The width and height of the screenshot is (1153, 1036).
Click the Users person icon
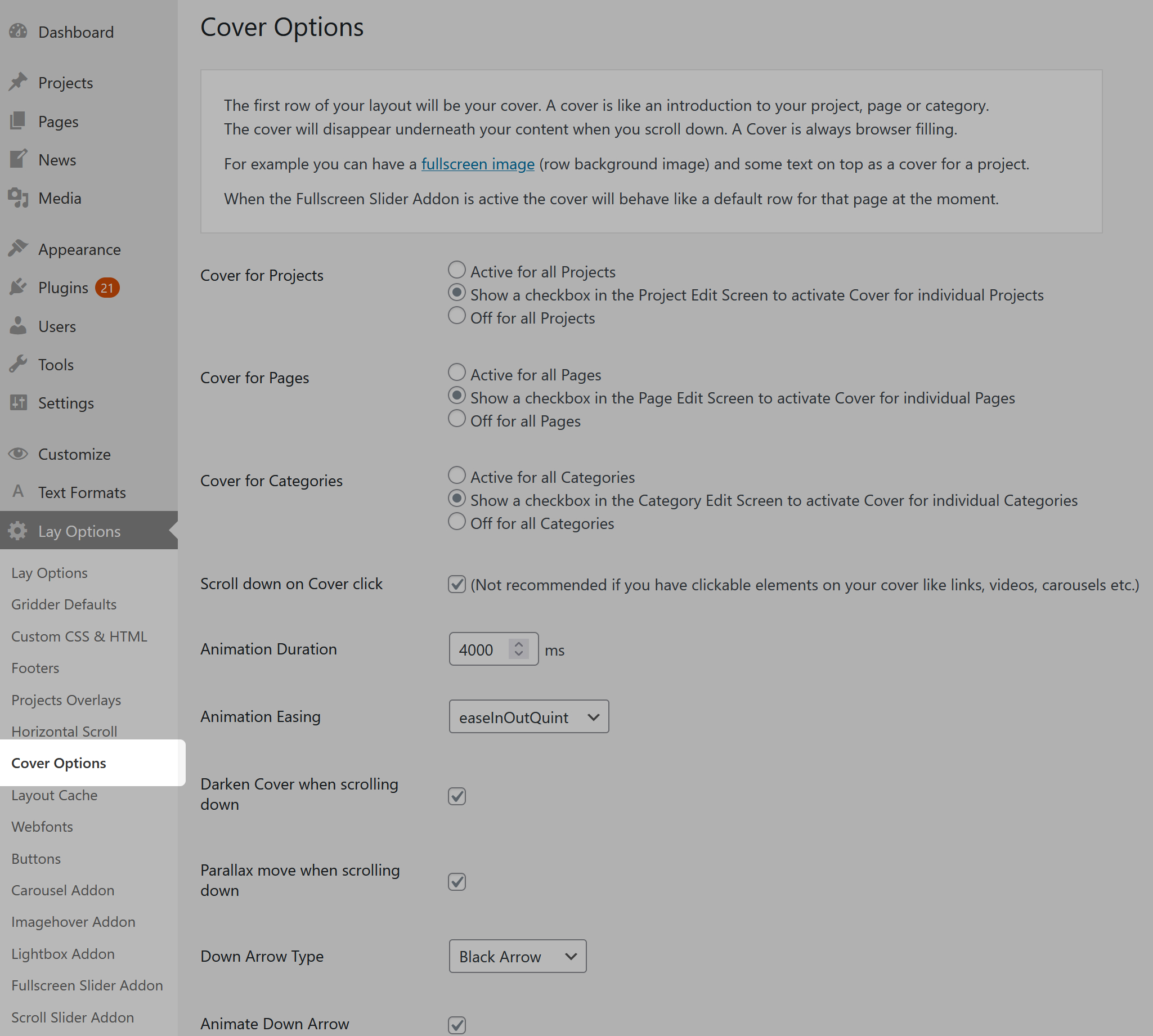click(18, 326)
